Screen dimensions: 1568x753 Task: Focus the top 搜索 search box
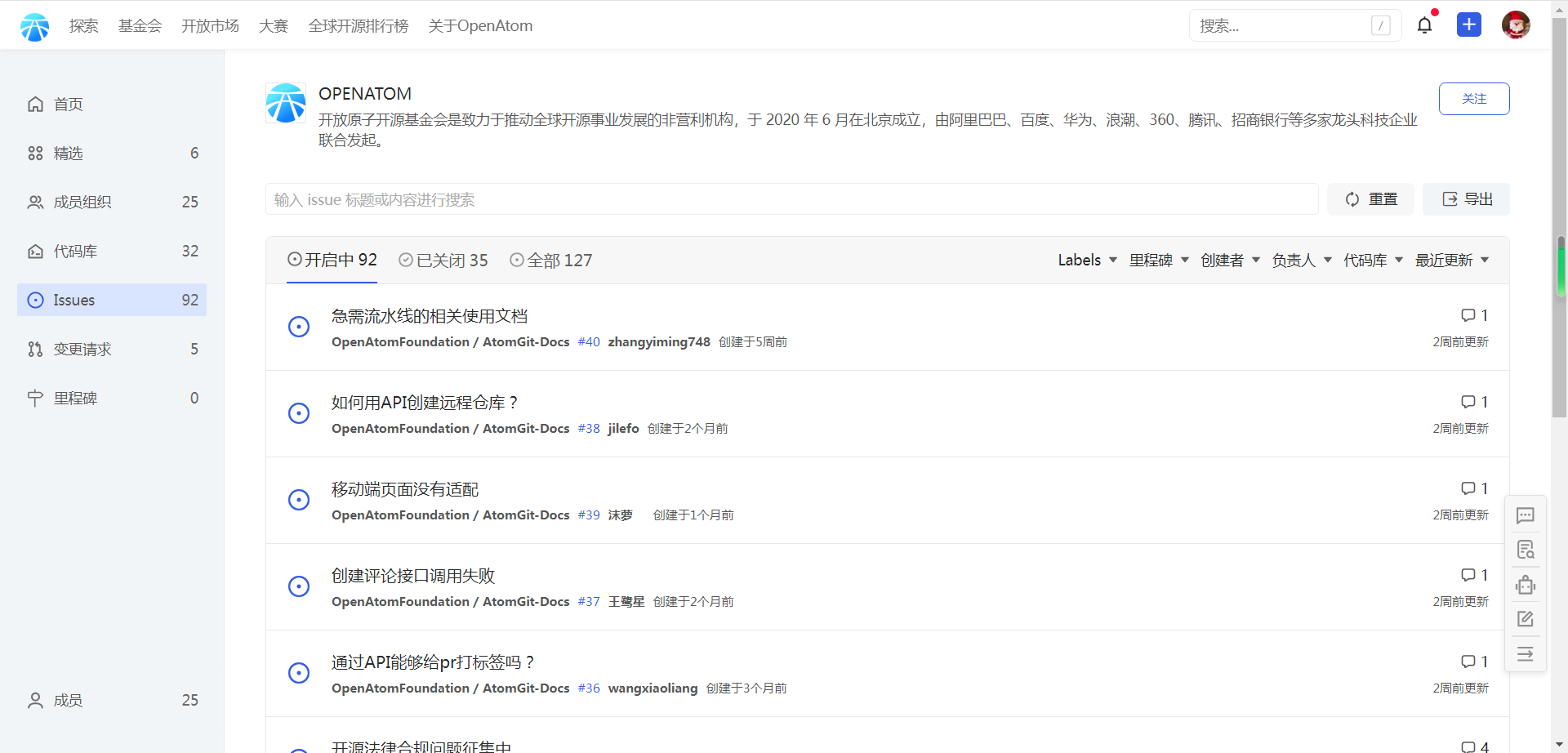pos(1295,25)
